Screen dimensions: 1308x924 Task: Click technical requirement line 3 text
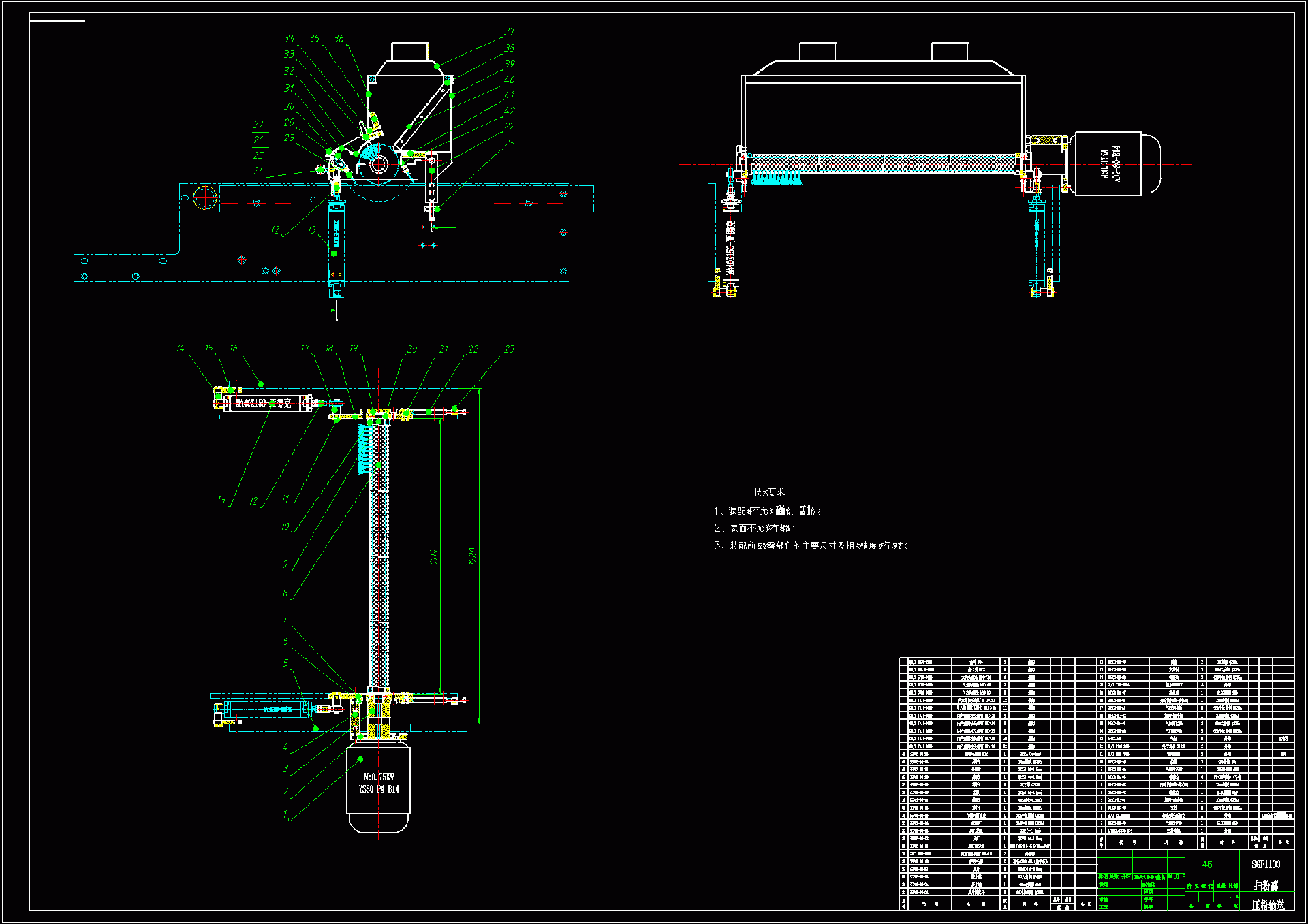coord(811,545)
